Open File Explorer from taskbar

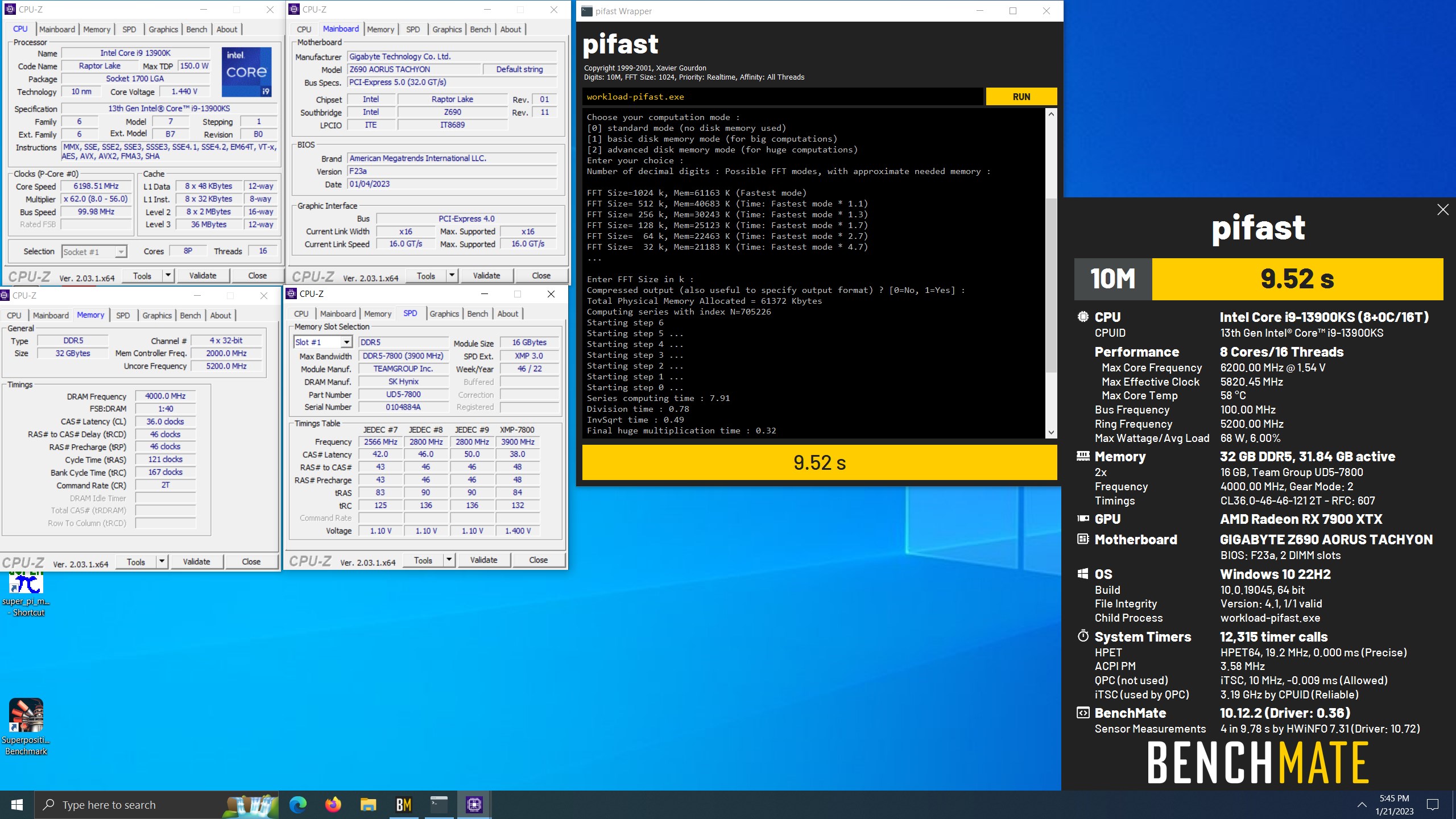(369, 805)
